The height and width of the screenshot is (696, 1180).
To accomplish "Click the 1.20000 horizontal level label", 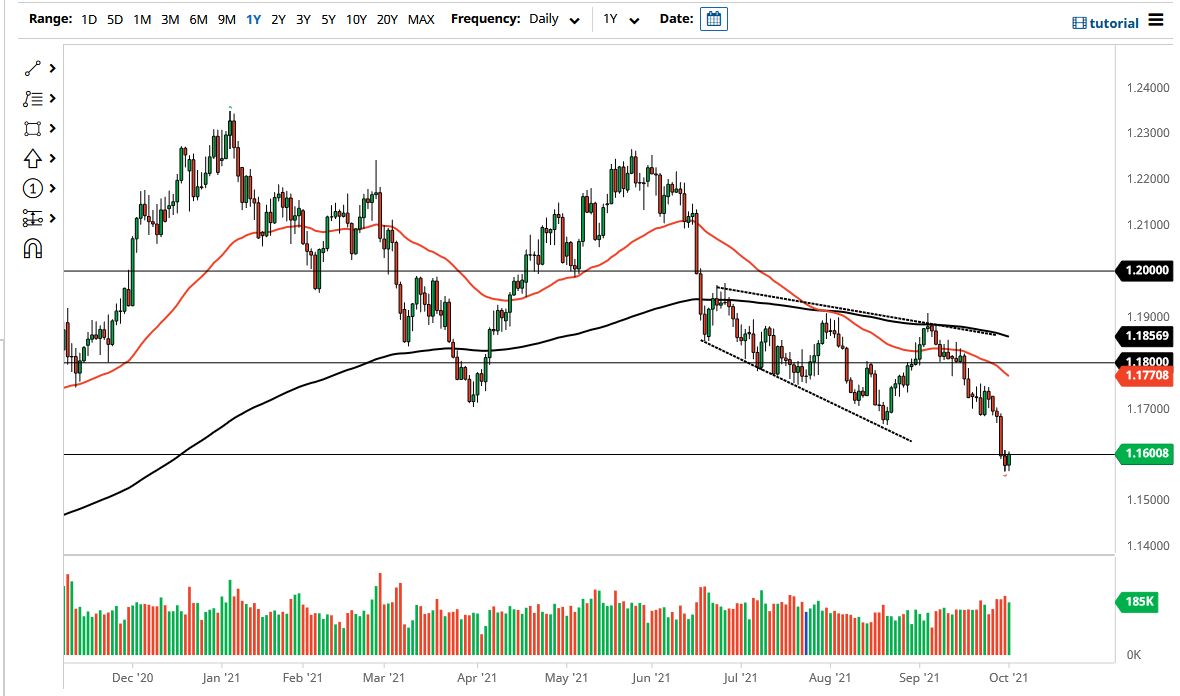I will [1147, 270].
